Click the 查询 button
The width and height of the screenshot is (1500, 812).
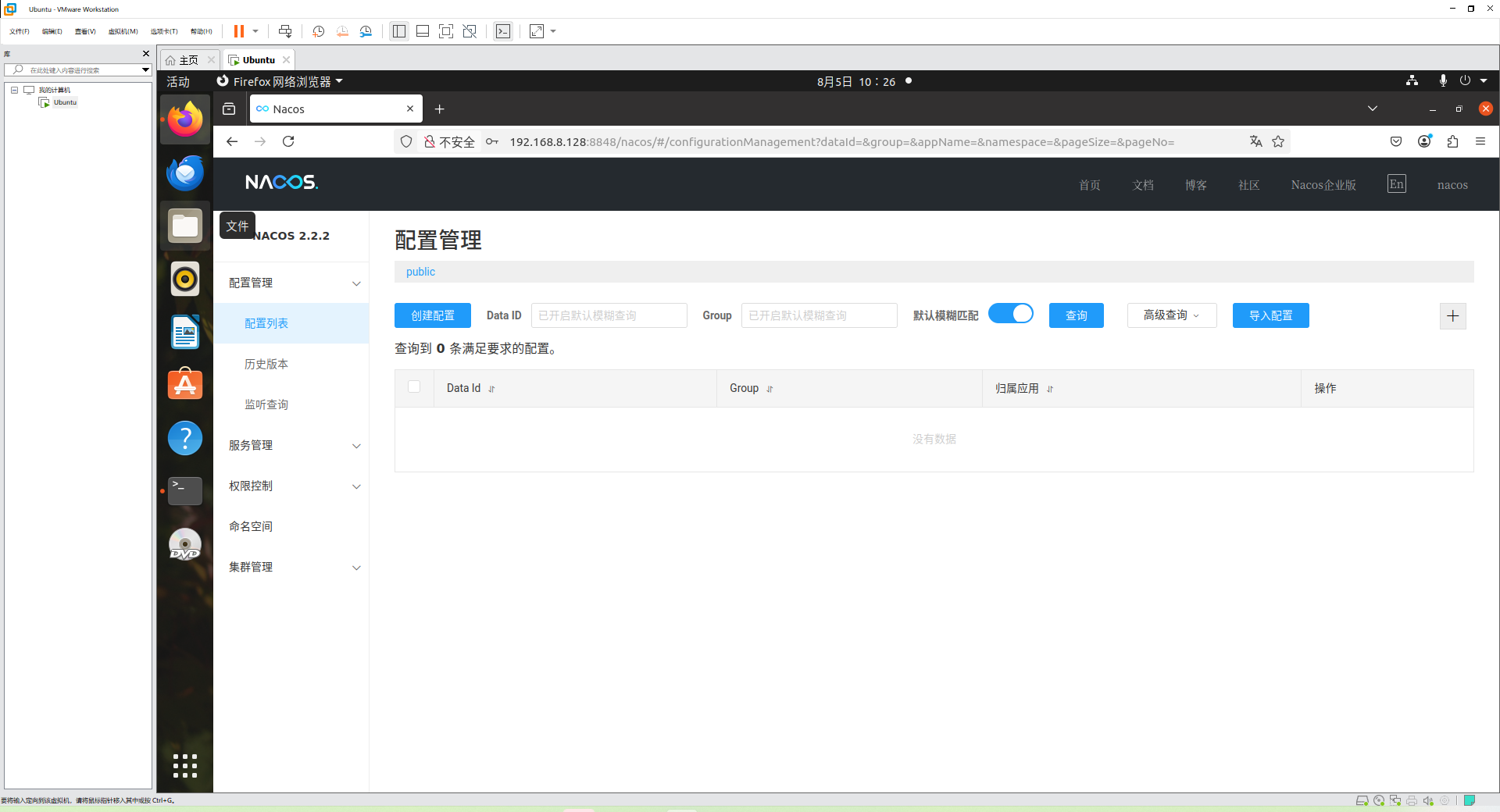[1077, 315]
